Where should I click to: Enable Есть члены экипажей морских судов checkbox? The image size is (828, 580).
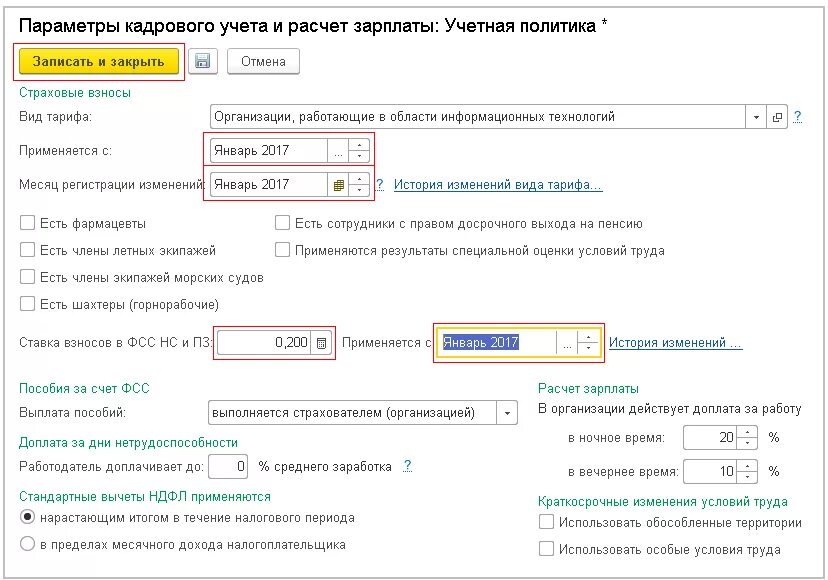27,277
